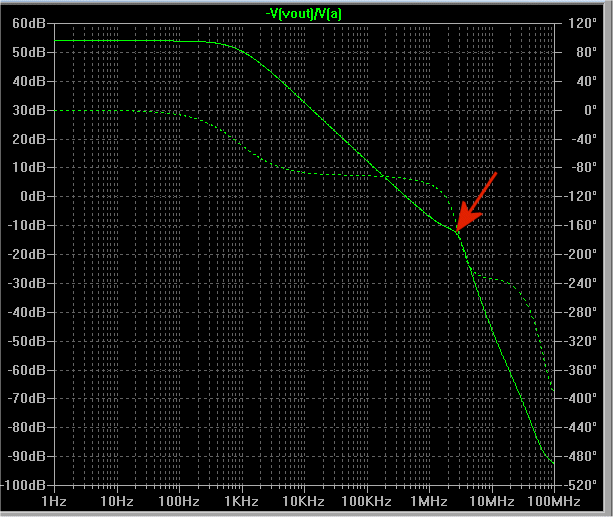The width and height of the screenshot is (613, 517).
Task: Click the 0dB left axis label
Action: (33, 196)
